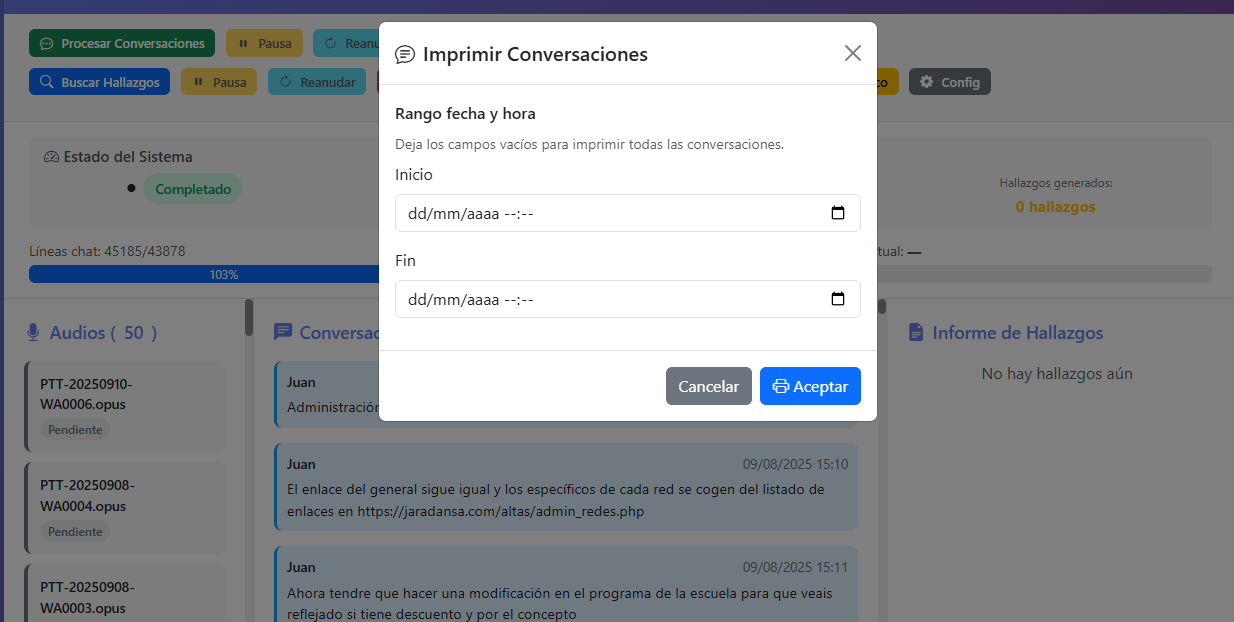This screenshot has height=622, width=1234.
Task: Click the pause icon on the top Pausa button
Action: [243, 43]
